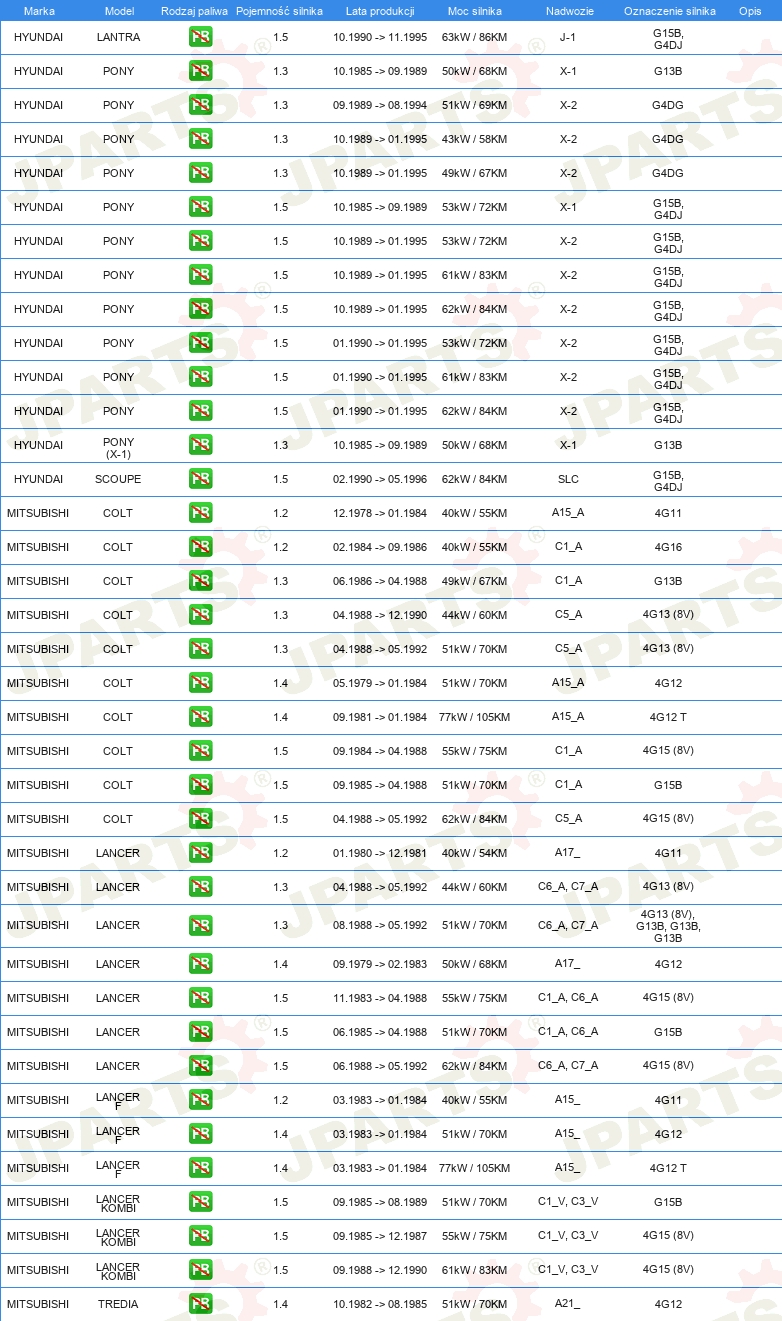Click the 63kW / 86KM power value
Viewport: 782px width, 1321px height.
coord(474,37)
